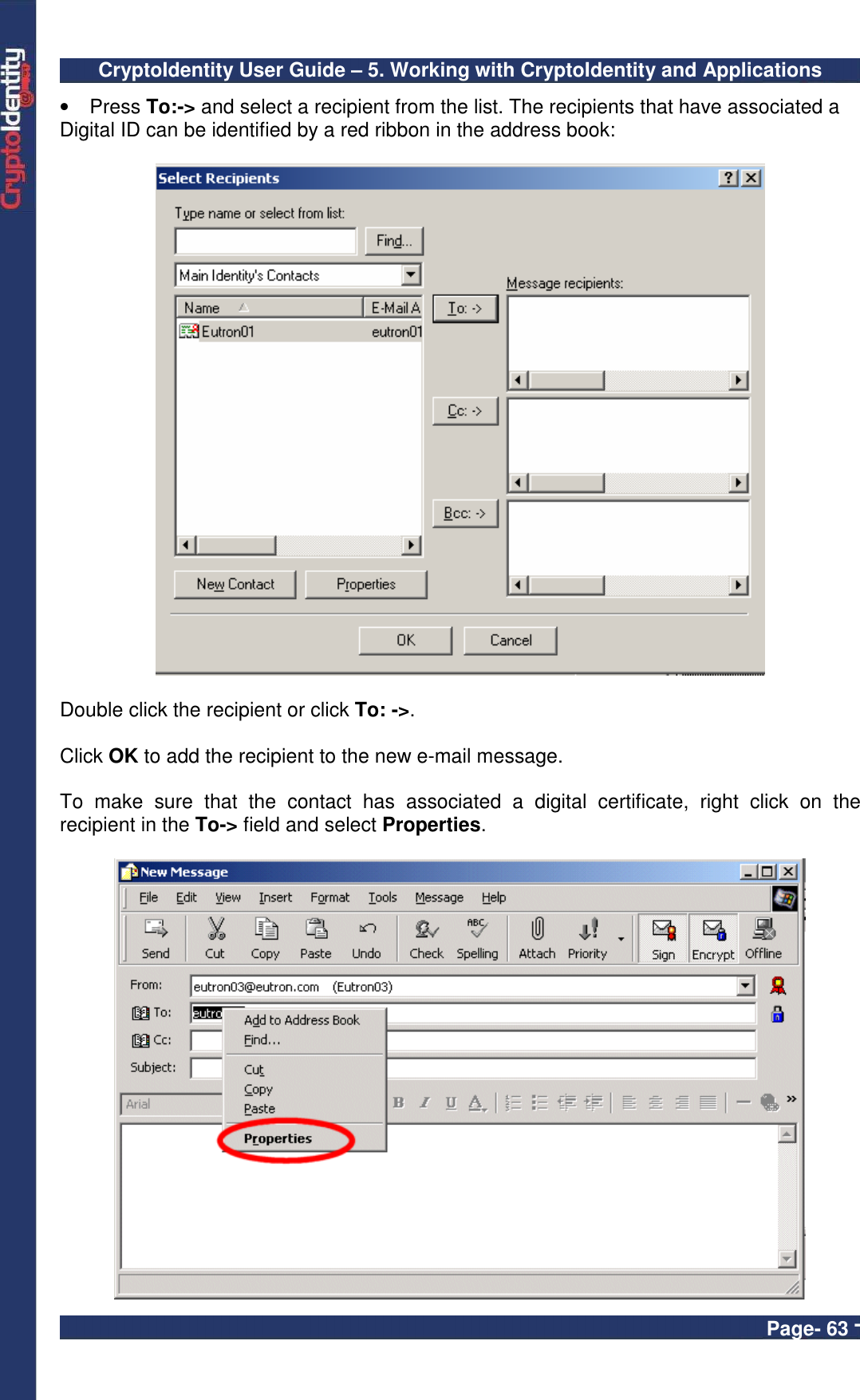The width and height of the screenshot is (860, 1400).
Task: Open the Format menu
Action: 330,897
